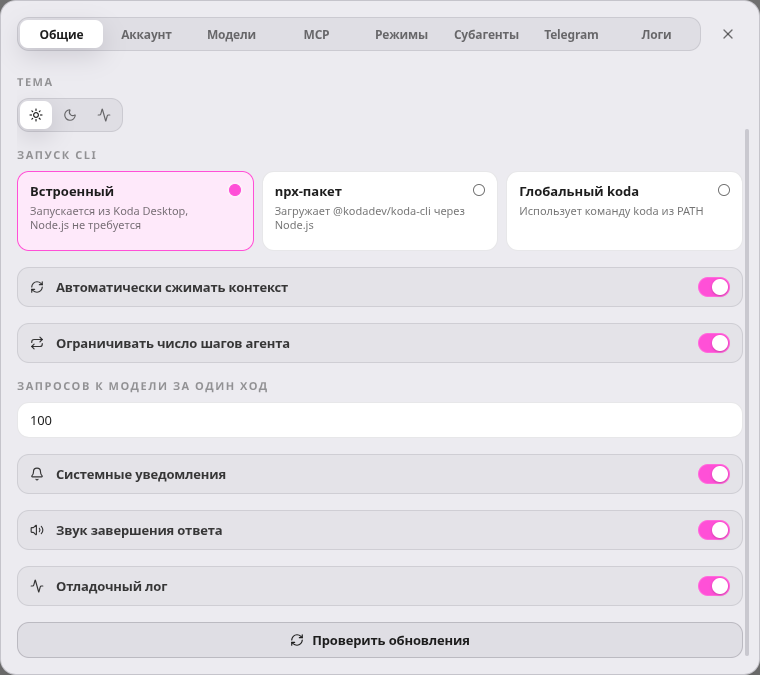760x675 pixels.
Task: Switch to the Аккаунт tab
Action: click(146, 34)
